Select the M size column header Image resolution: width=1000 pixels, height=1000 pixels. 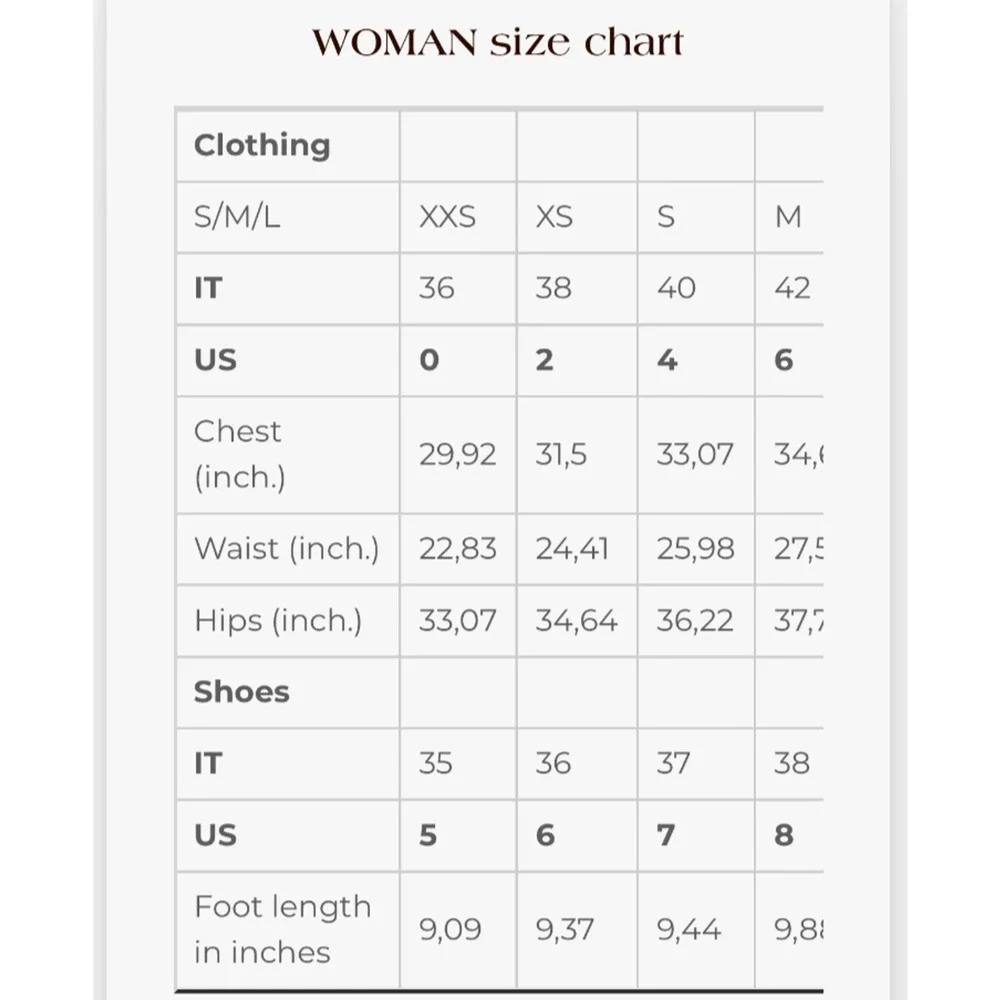(790, 217)
